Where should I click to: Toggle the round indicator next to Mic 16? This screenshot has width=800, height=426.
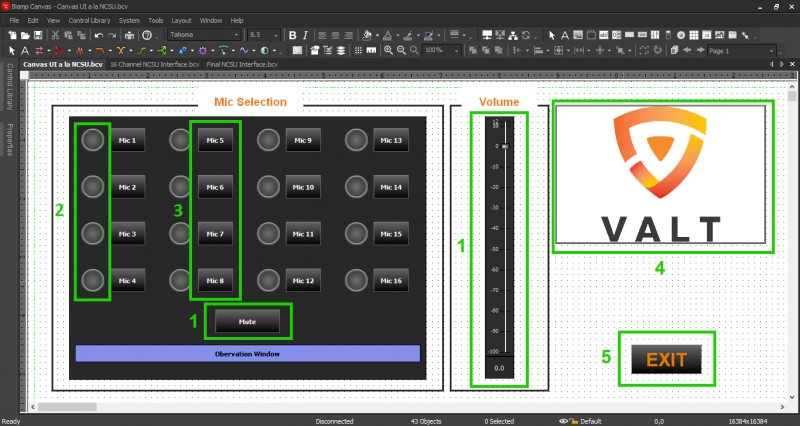(356, 281)
